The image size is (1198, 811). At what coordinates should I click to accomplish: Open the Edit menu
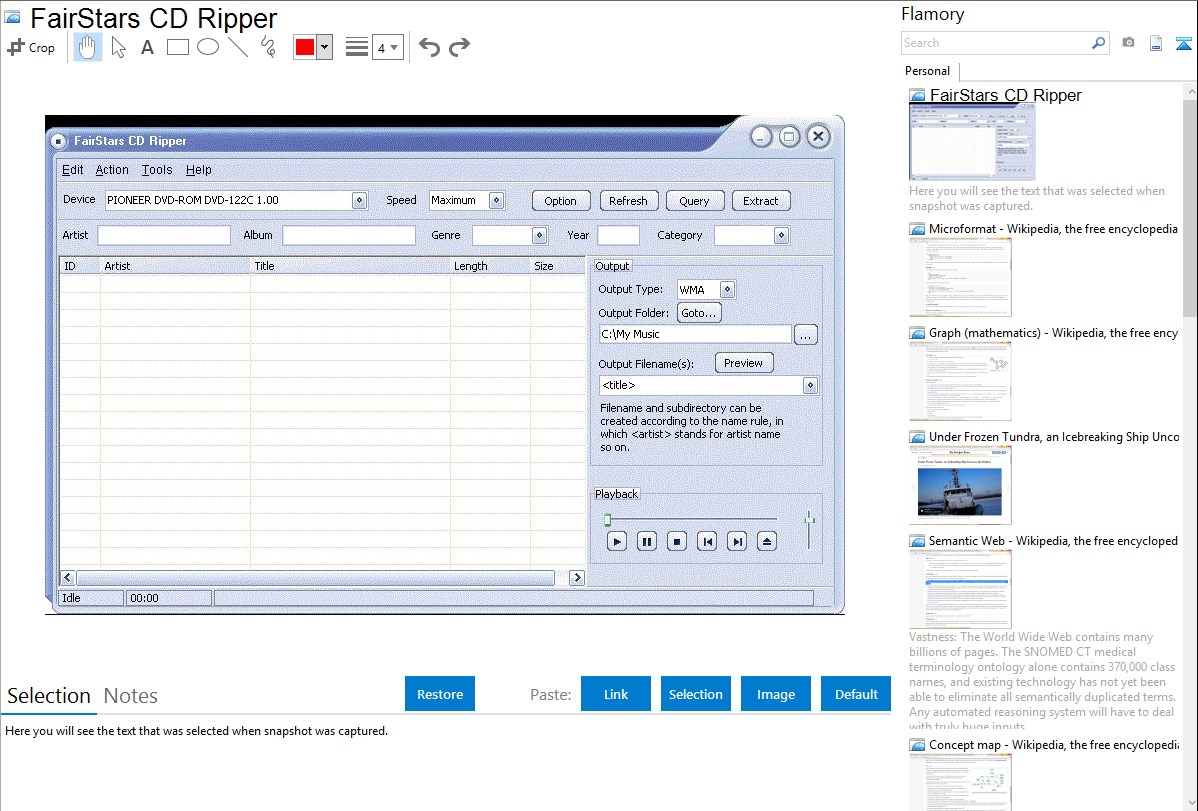73,170
